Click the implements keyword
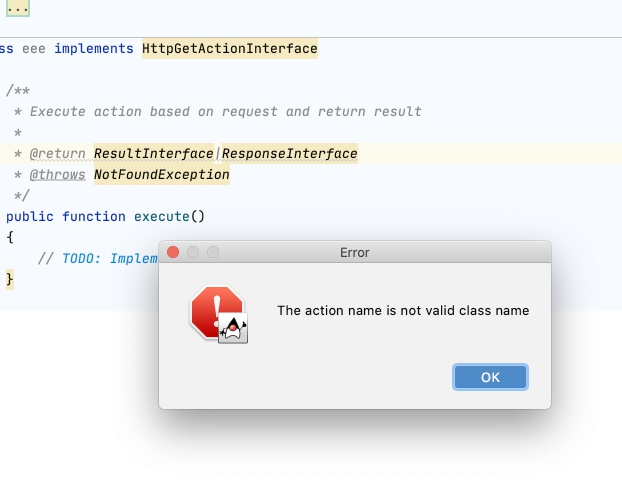 click(x=94, y=48)
